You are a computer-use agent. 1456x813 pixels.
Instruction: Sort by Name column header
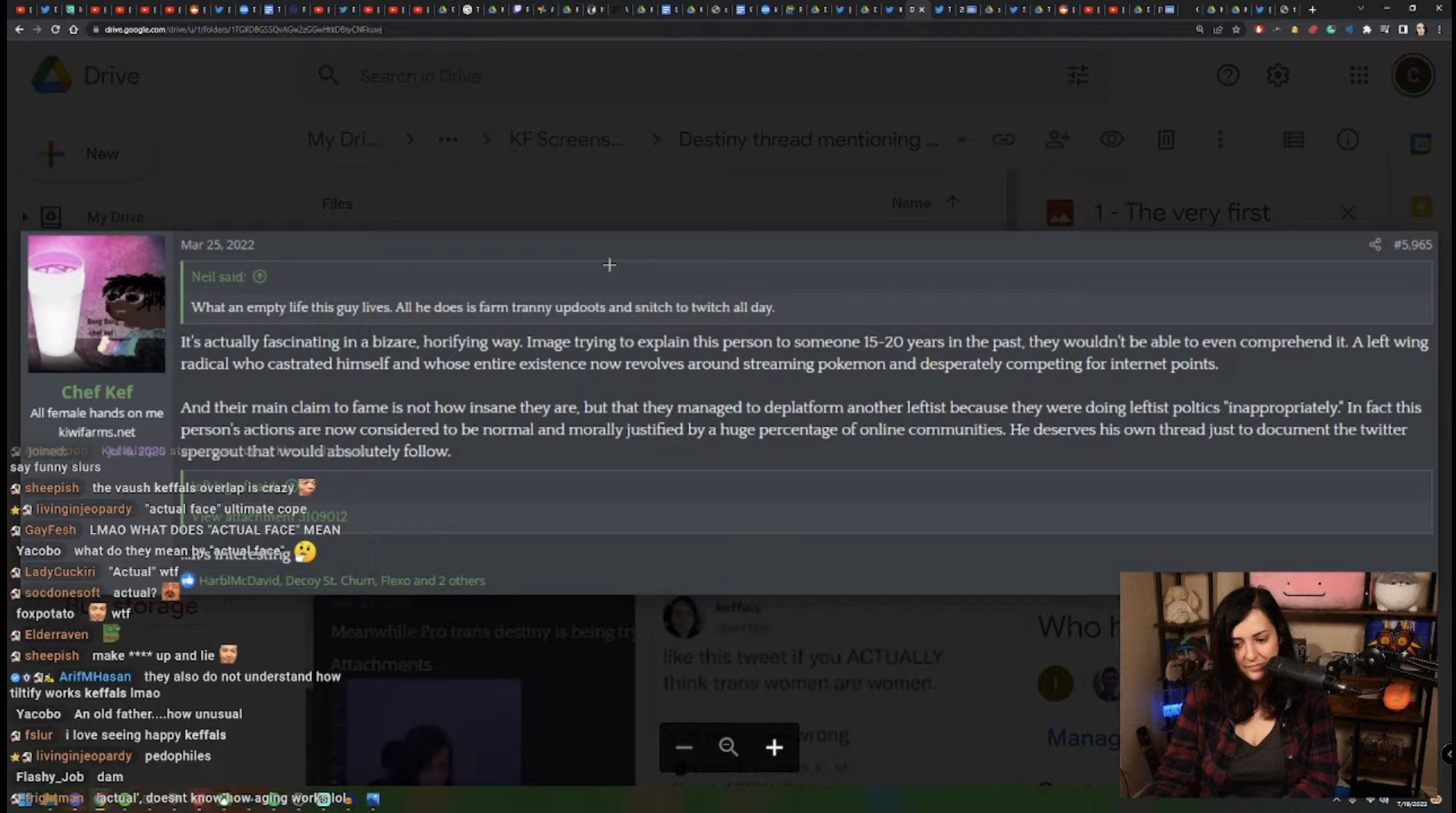point(911,202)
